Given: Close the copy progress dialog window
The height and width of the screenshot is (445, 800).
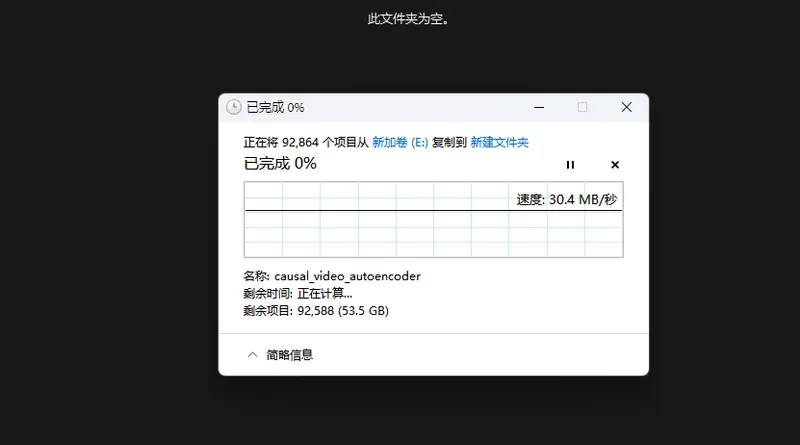Looking at the screenshot, I should (627, 107).
